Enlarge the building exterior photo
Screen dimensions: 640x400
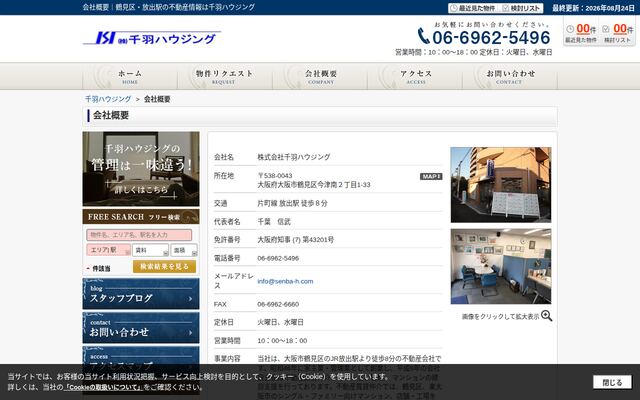click(501, 185)
